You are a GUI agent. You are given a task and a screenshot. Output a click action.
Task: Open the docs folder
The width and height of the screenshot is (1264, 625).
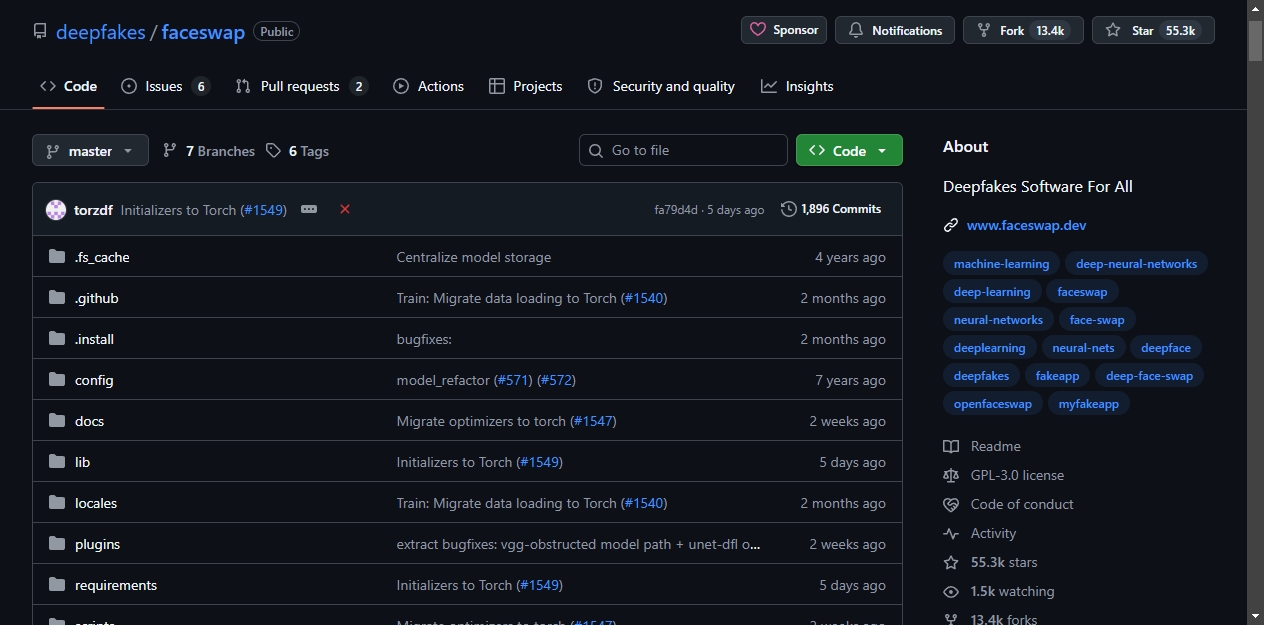point(89,421)
